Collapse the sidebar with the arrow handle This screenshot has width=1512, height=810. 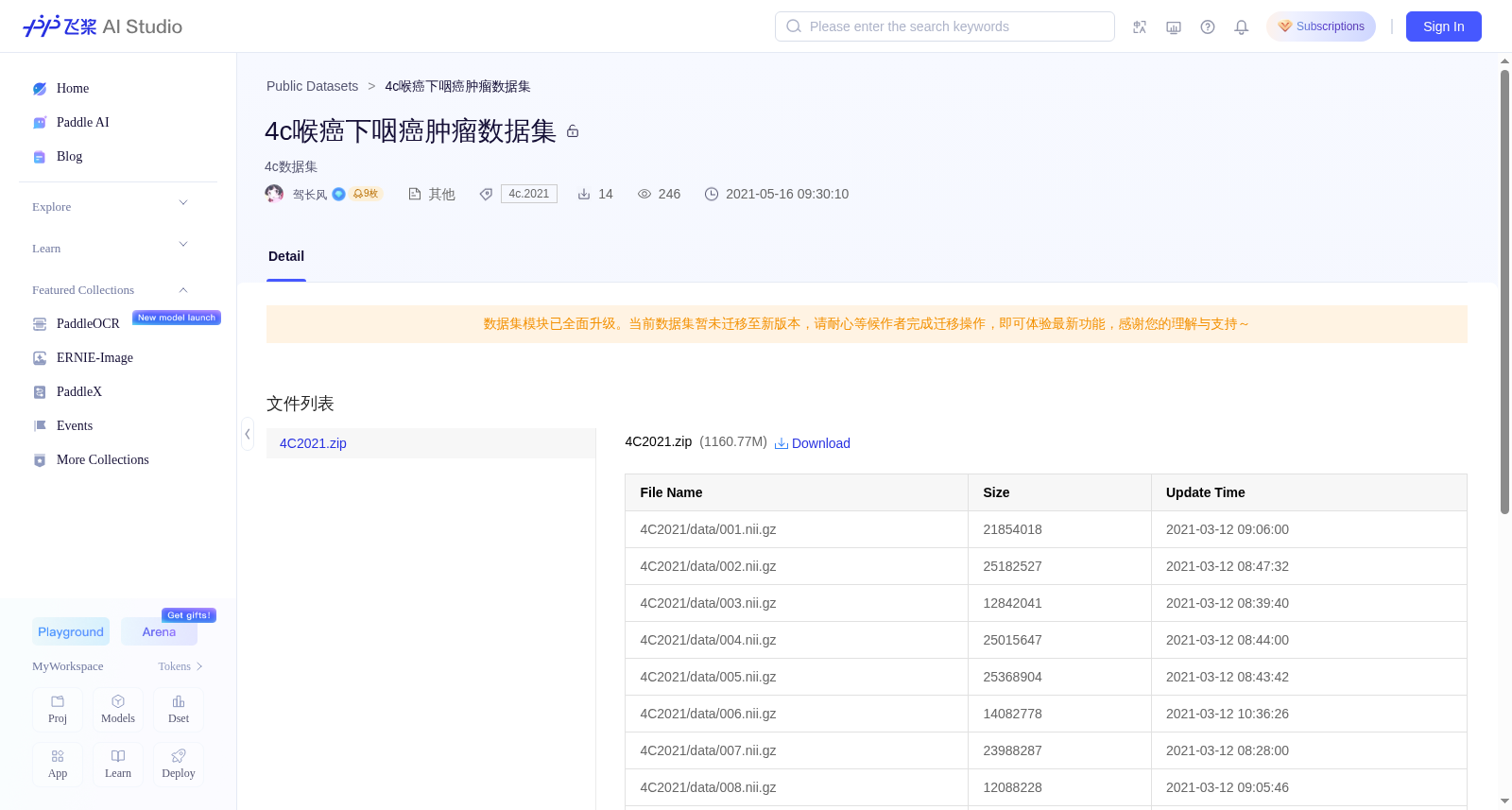click(248, 434)
